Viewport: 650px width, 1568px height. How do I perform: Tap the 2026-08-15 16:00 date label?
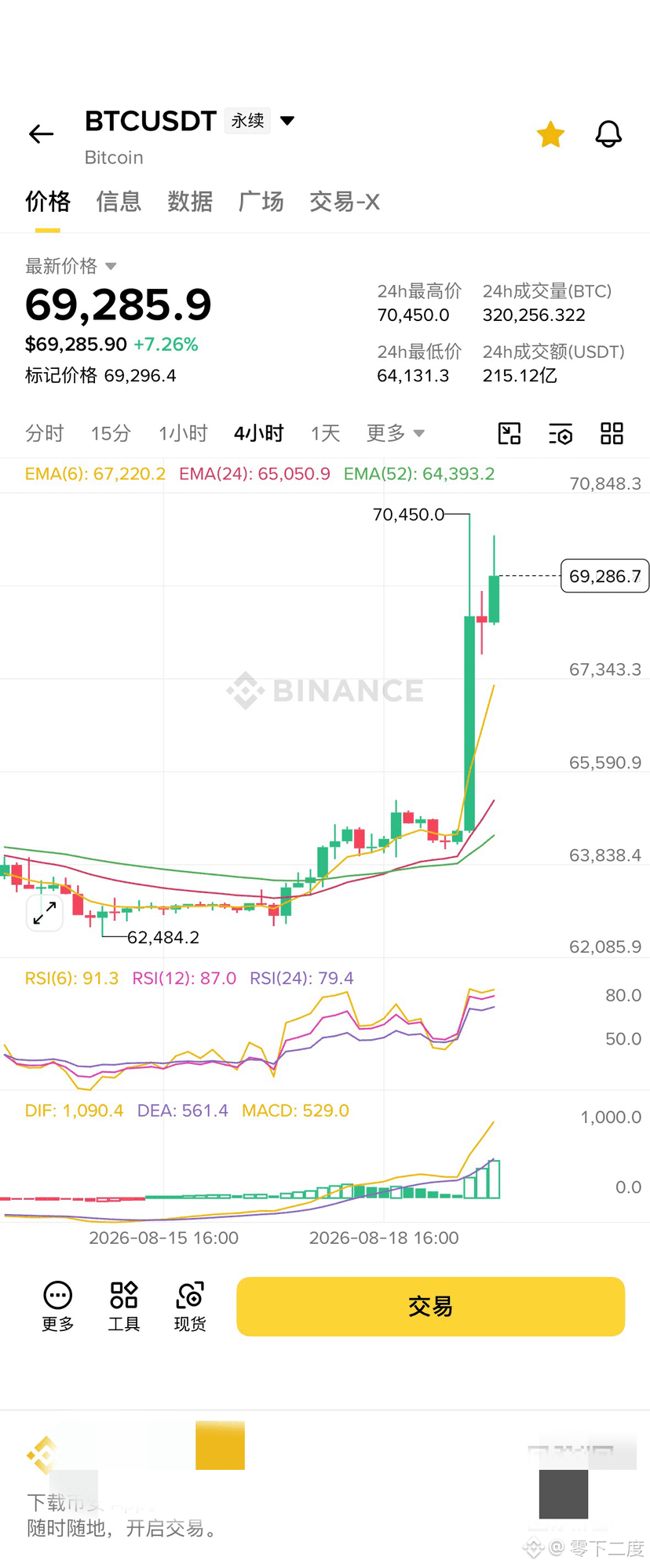163,1238
